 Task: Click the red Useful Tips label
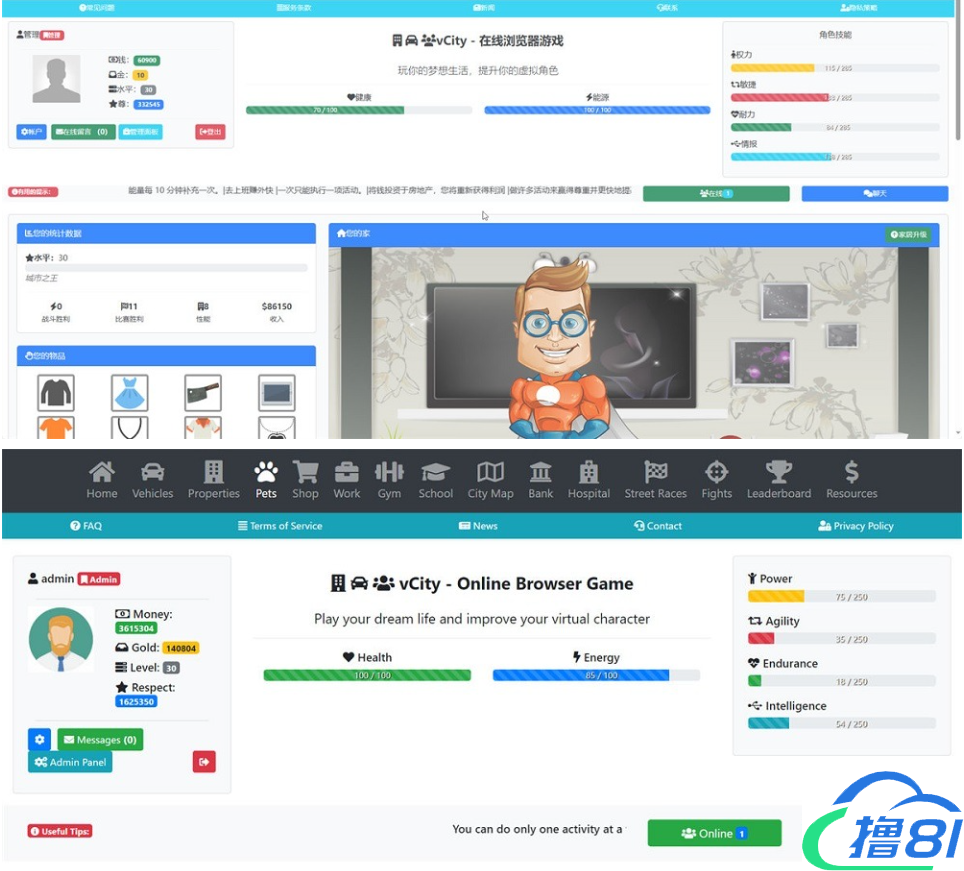point(60,831)
